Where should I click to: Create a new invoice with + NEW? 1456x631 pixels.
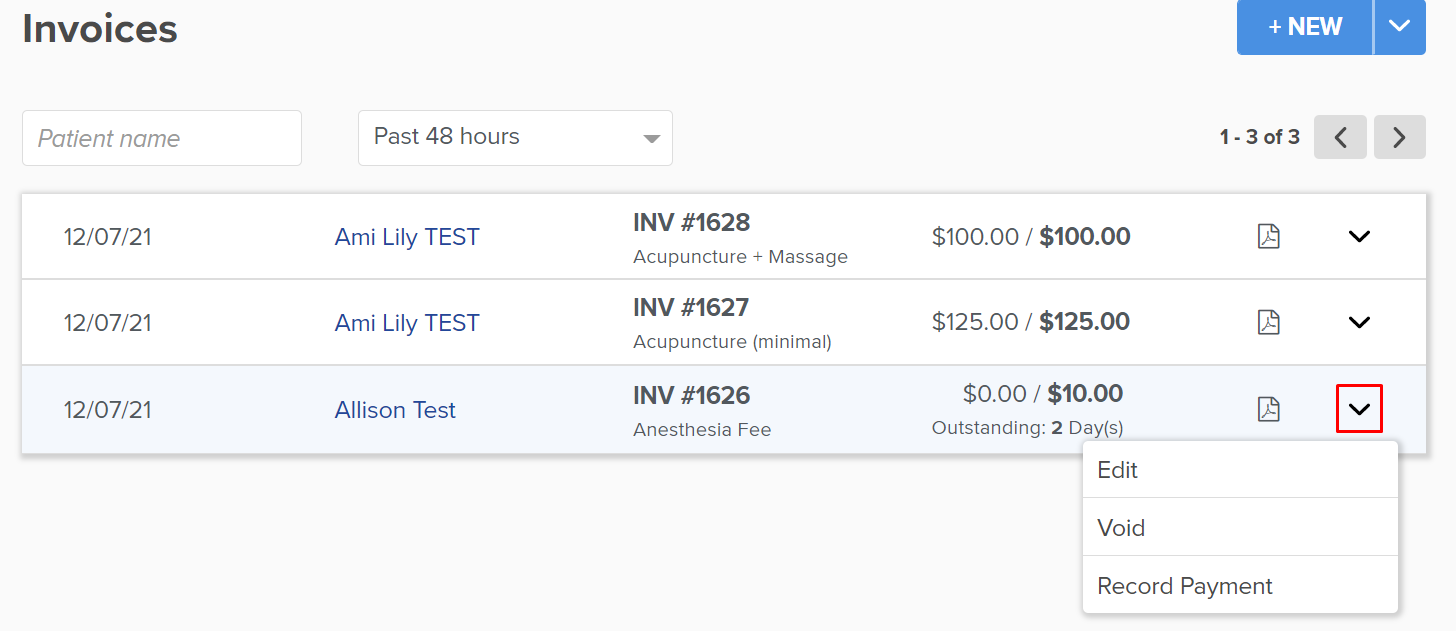point(1305,27)
